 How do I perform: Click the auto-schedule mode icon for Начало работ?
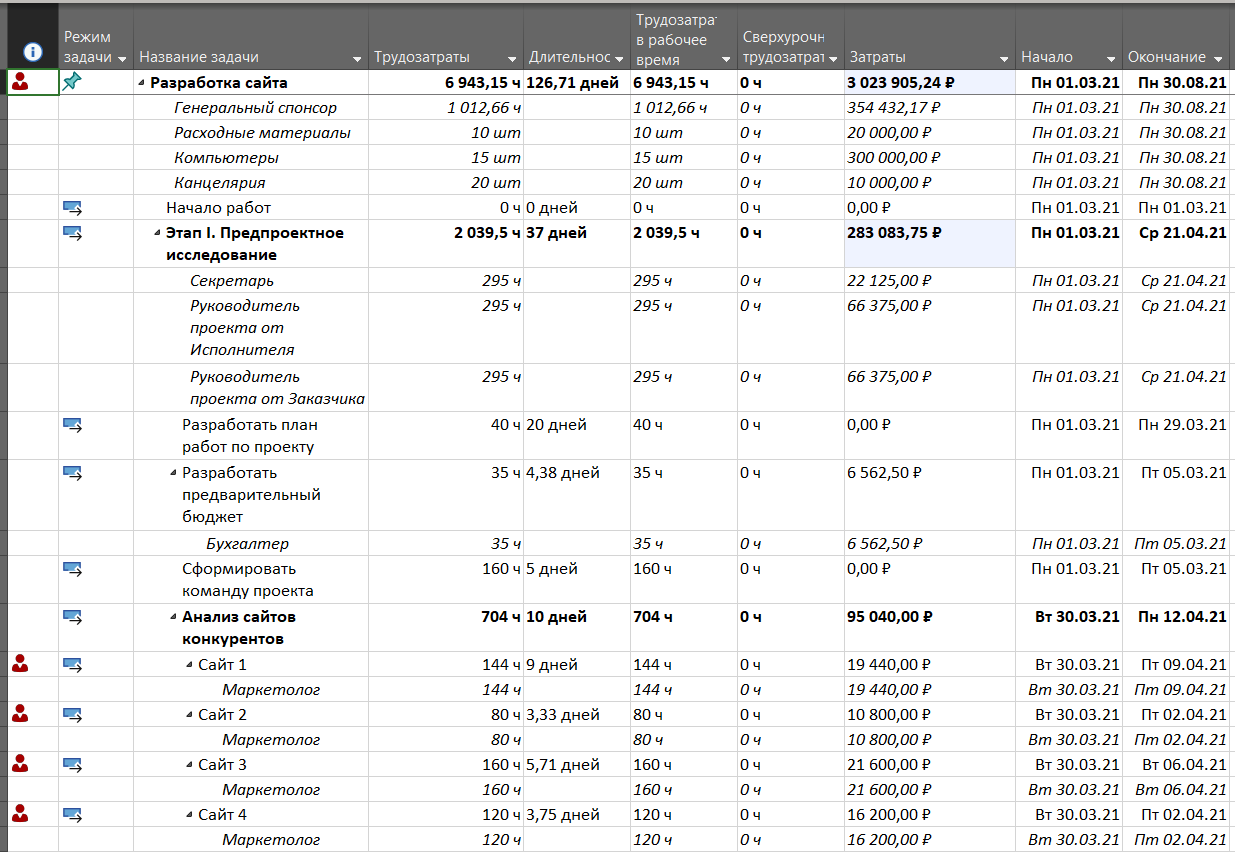click(72, 208)
